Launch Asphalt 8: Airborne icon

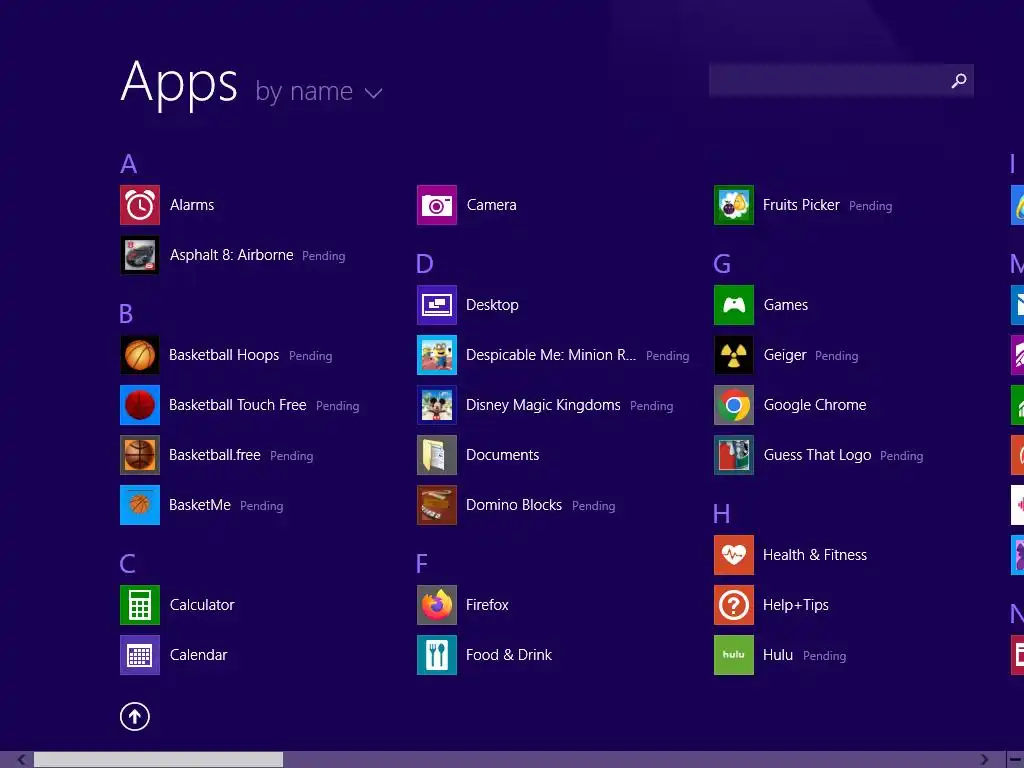[140, 255]
